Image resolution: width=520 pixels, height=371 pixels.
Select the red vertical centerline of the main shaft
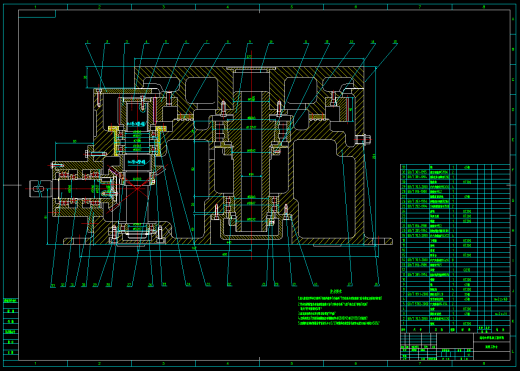pyautogui.click(x=251, y=155)
